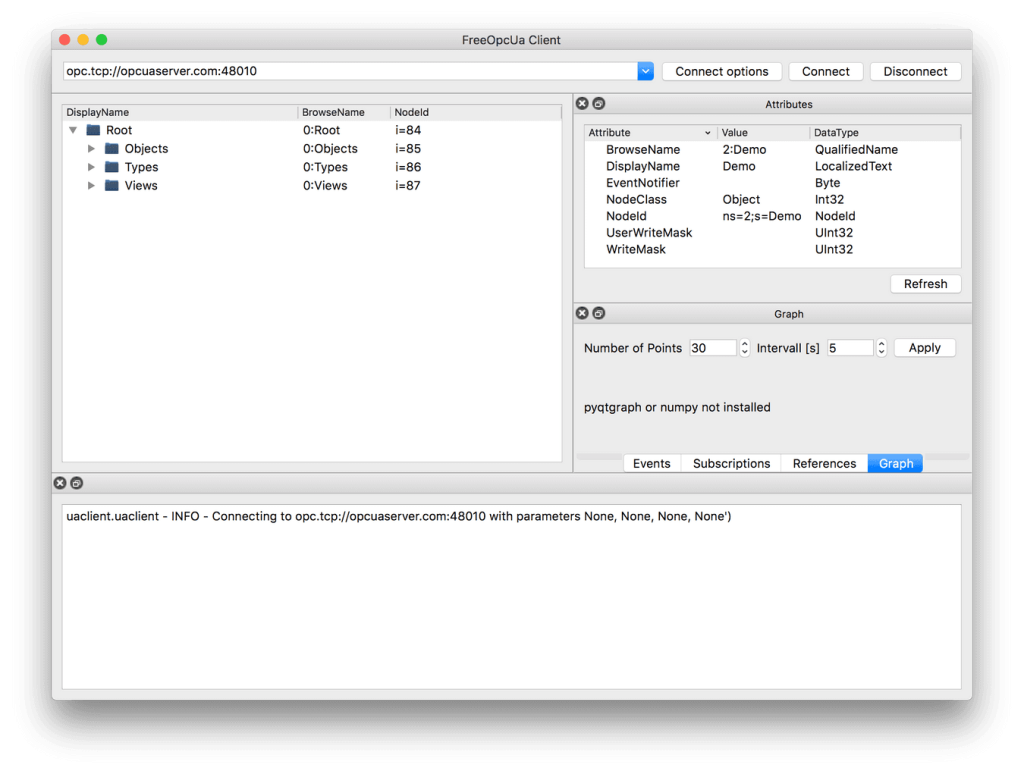Switch to the Events tab

click(x=651, y=463)
